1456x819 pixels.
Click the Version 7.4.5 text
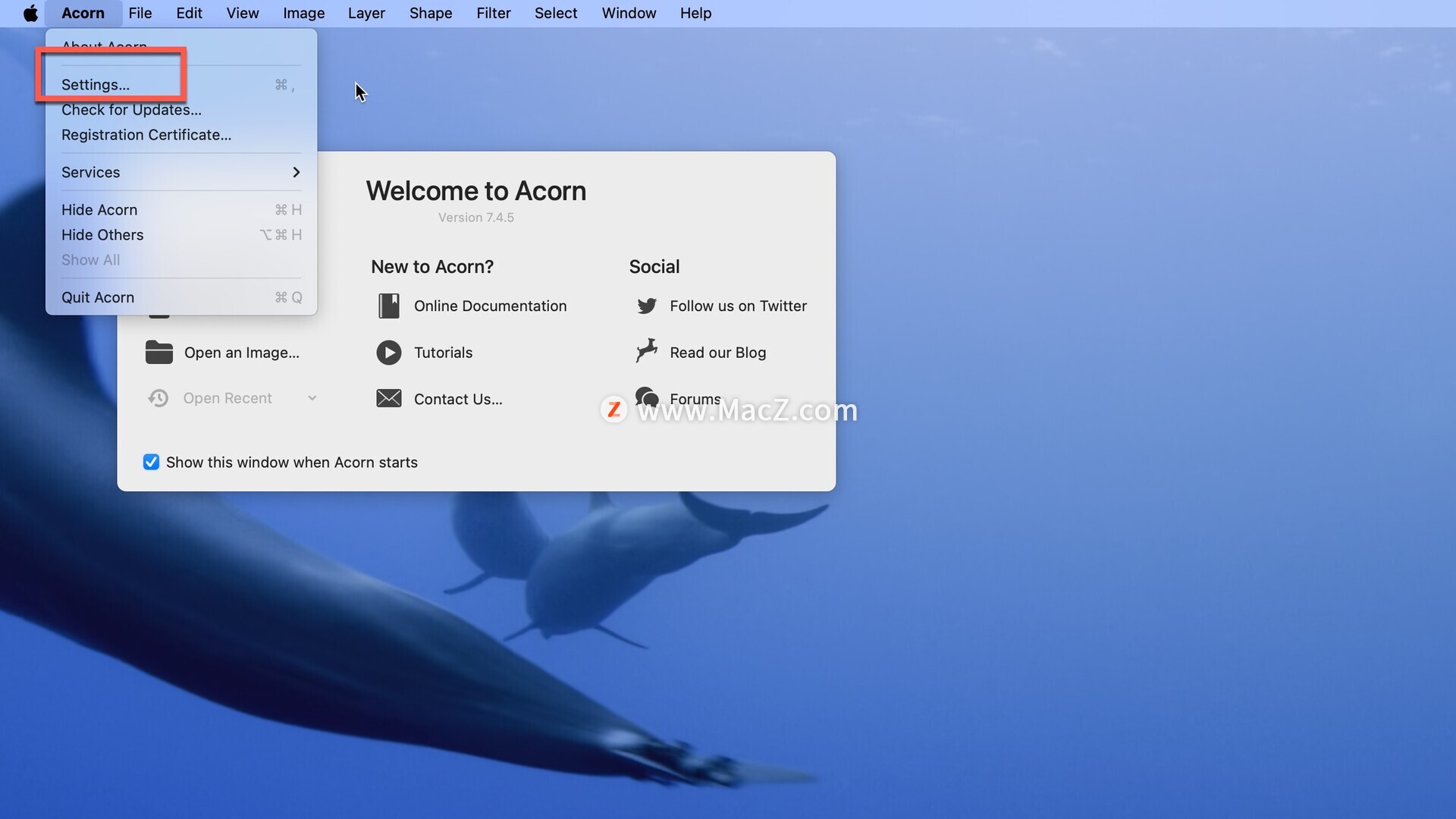tap(476, 217)
